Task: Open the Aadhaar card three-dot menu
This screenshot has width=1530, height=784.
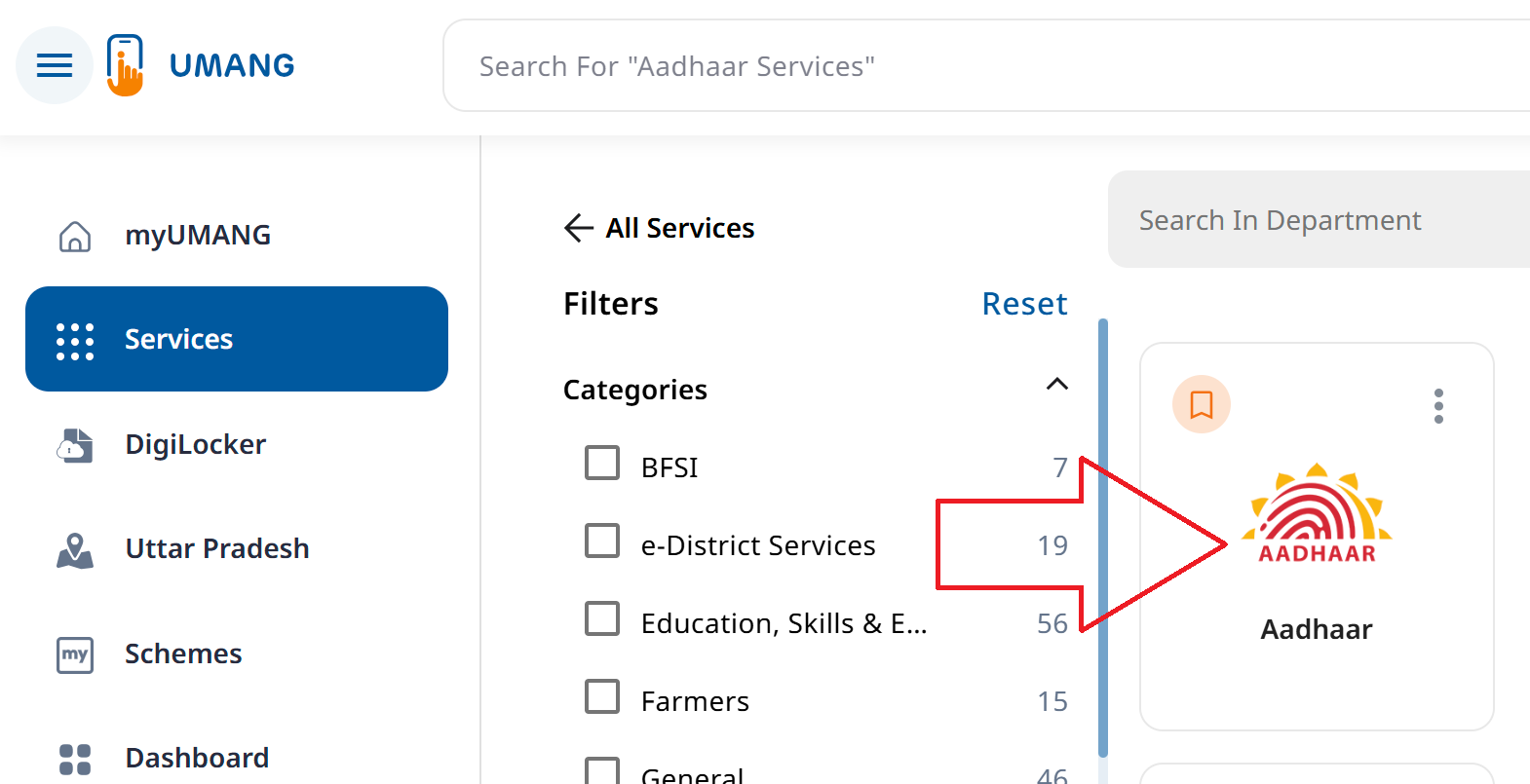Action: tap(1438, 406)
